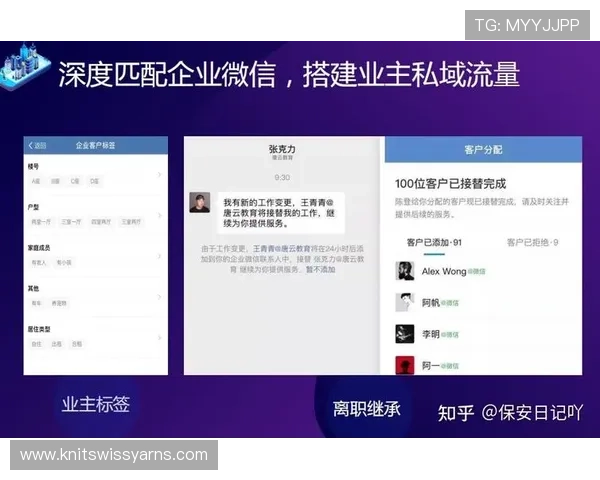The image size is (600, 480).
Task: Open 李明's avatar
Action: pyautogui.click(x=404, y=334)
